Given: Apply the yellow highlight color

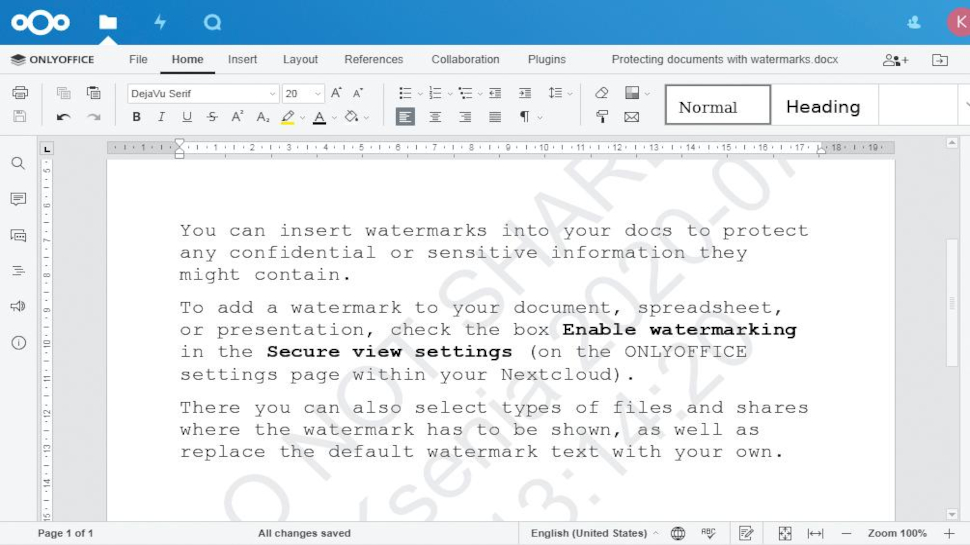Looking at the screenshot, I should (288, 117).
